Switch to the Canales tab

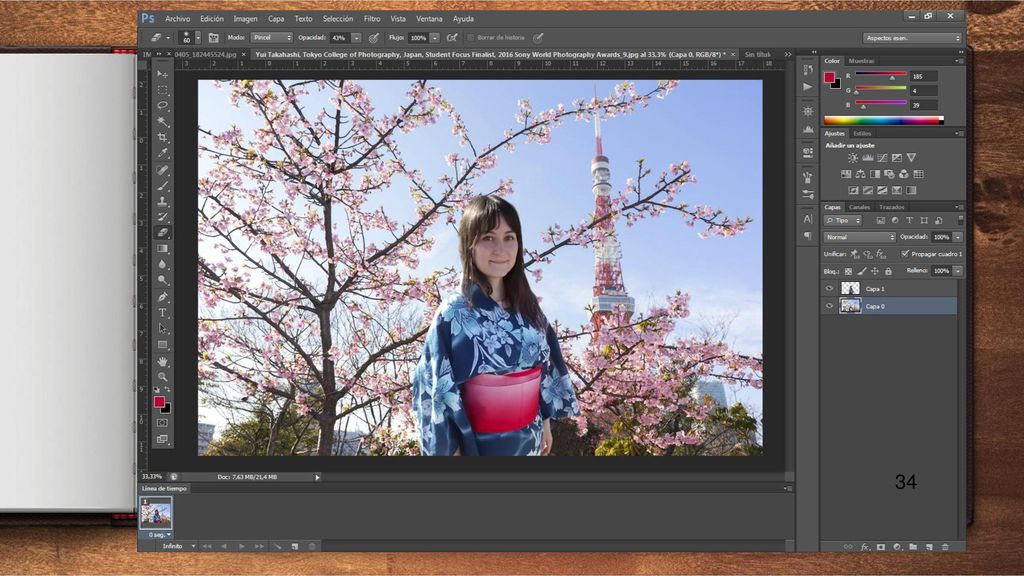click(859, 207)
